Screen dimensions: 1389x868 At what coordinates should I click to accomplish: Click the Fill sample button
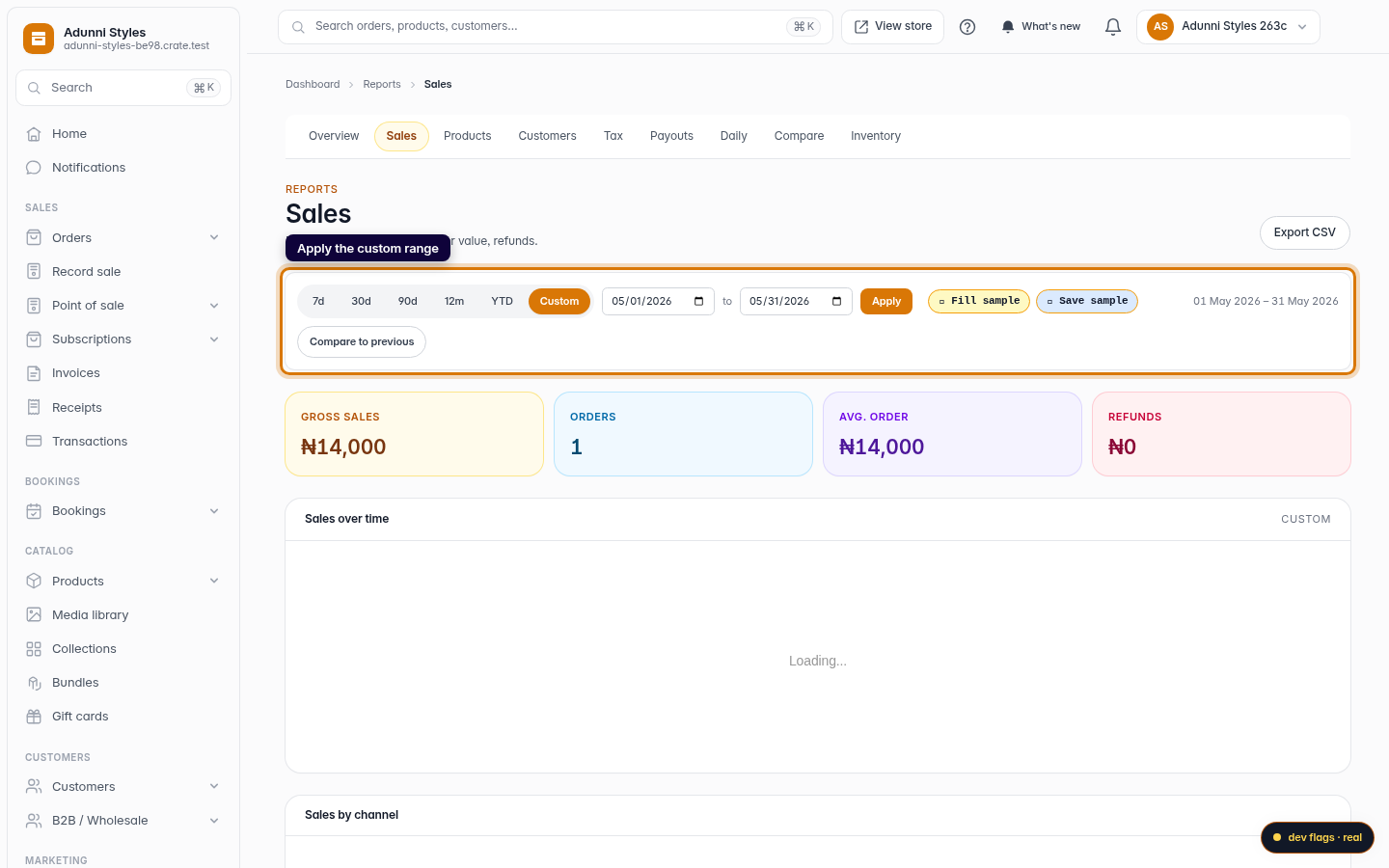point(979,301)
